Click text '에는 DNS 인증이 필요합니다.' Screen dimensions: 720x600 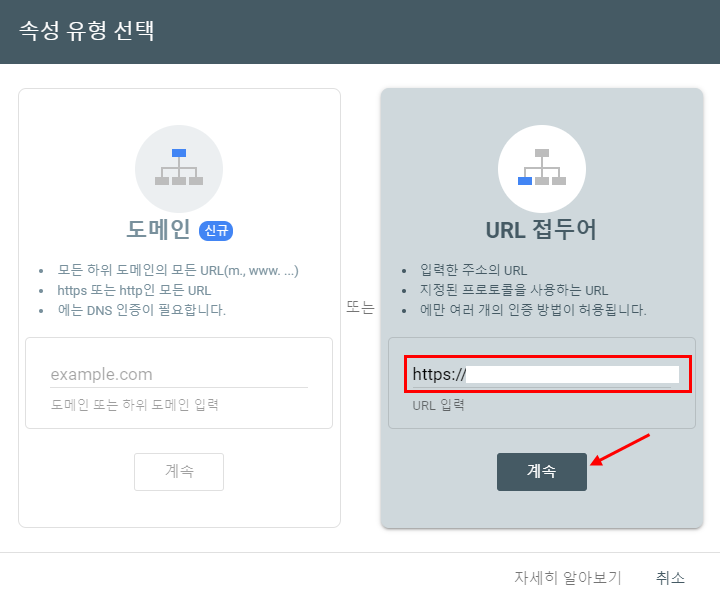pos(141,310)
